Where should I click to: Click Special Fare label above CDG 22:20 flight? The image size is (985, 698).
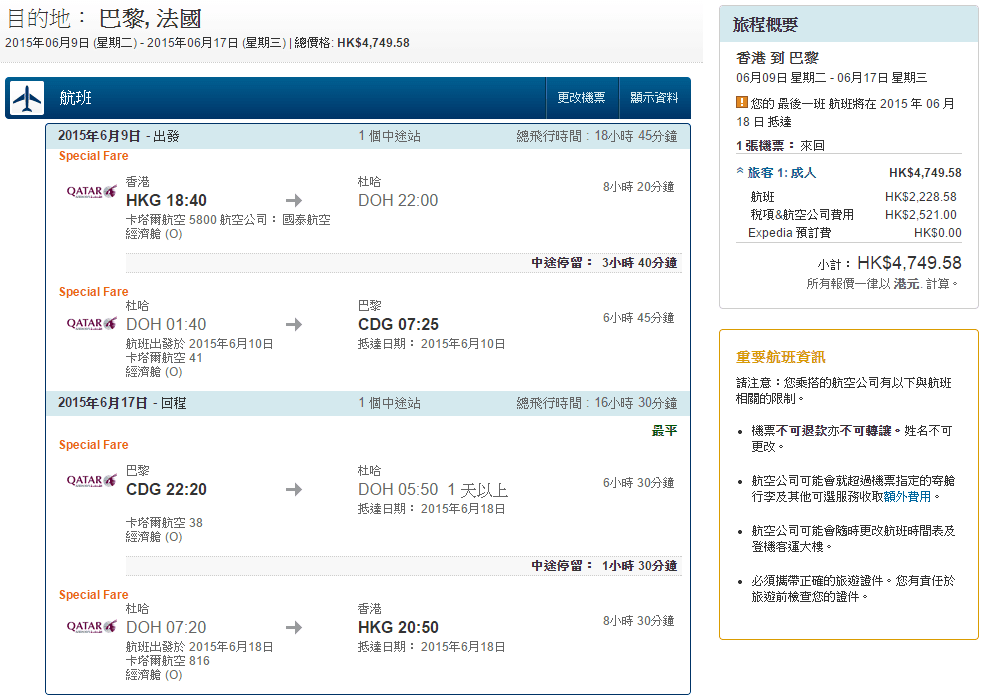pos(94,445)
